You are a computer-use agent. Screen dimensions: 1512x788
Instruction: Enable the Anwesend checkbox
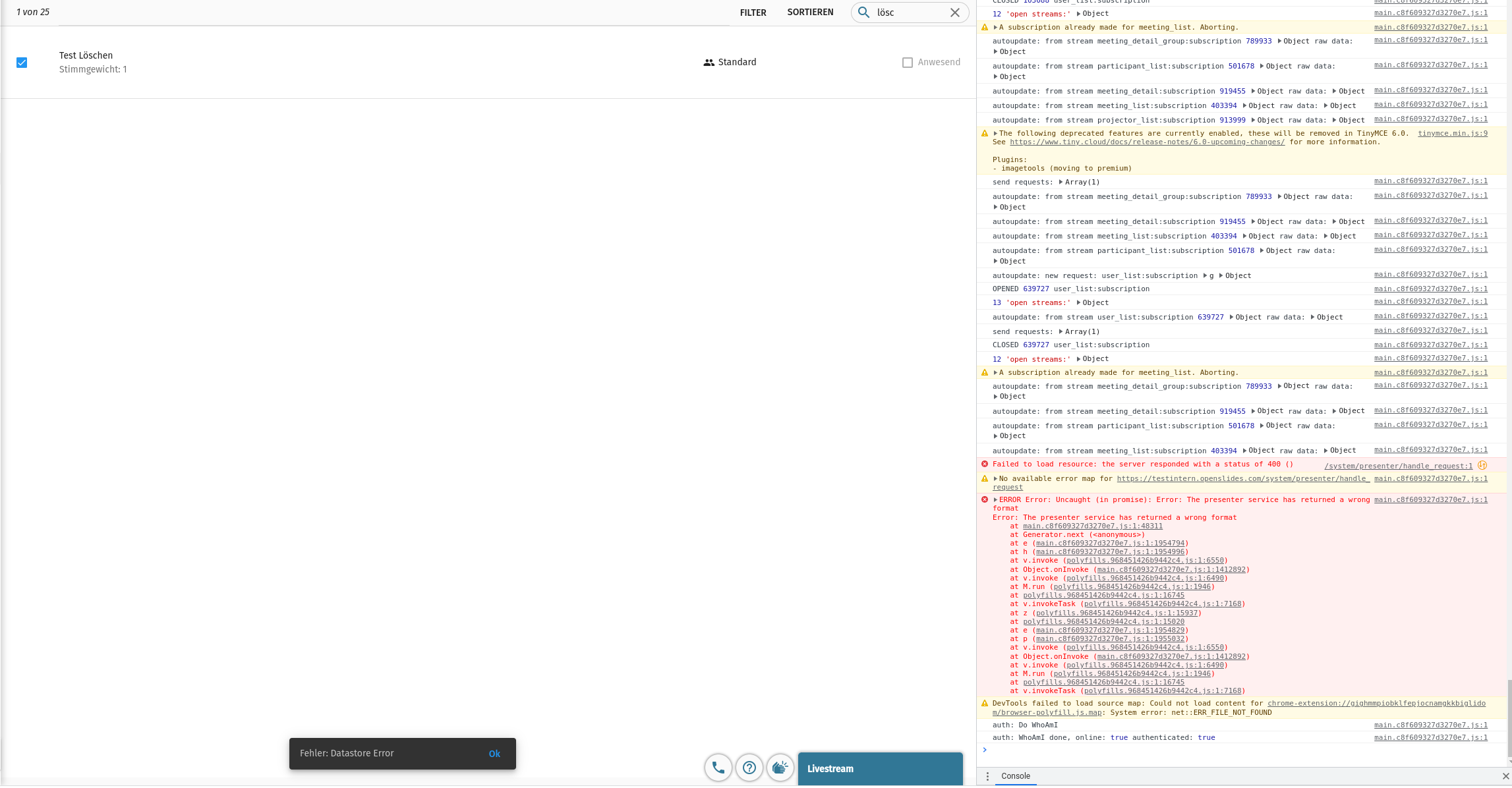coord(908,62)
